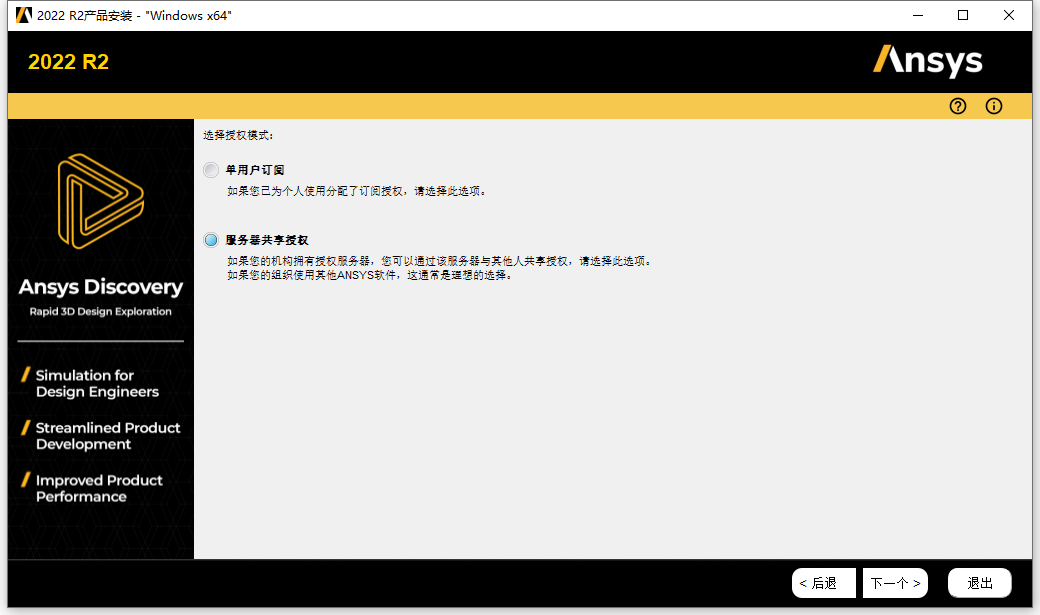Click the description line starting 如果您的机构拥有授权服务器
Image resolution: width=1040 pixels, height=615 pixels.
tap(440, 261)
